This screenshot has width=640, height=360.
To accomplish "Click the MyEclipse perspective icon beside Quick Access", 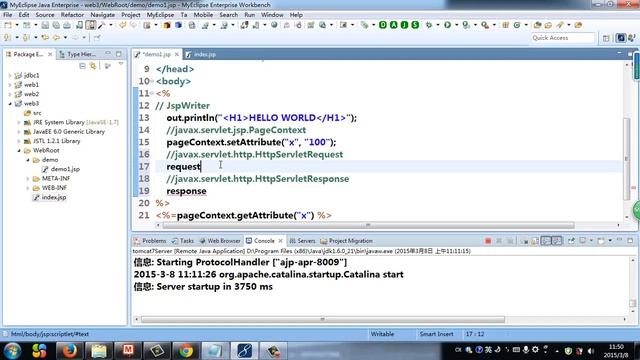I will [x=621, y=38].
